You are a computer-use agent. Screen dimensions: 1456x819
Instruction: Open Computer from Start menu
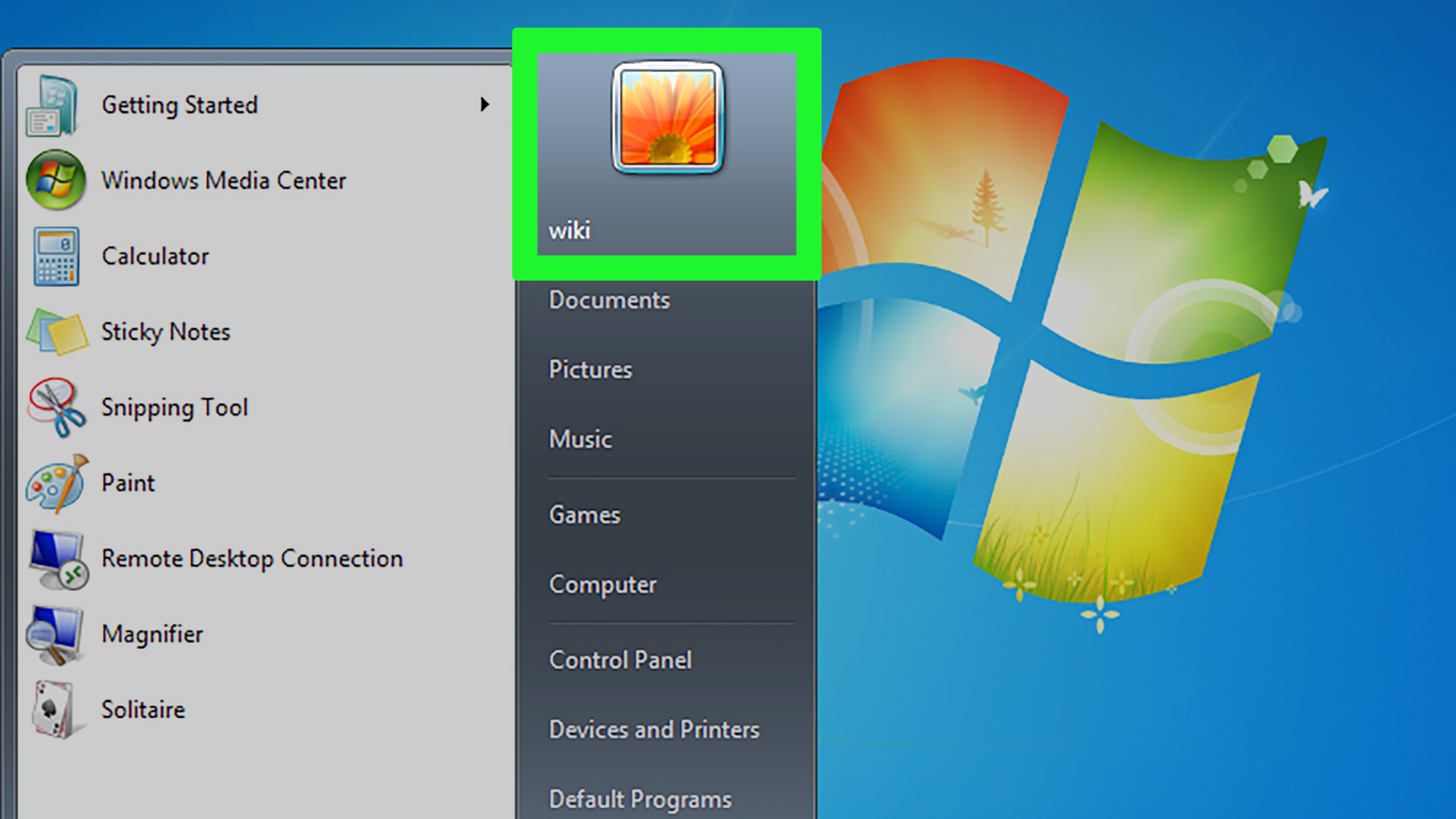[x=603, y=585]
